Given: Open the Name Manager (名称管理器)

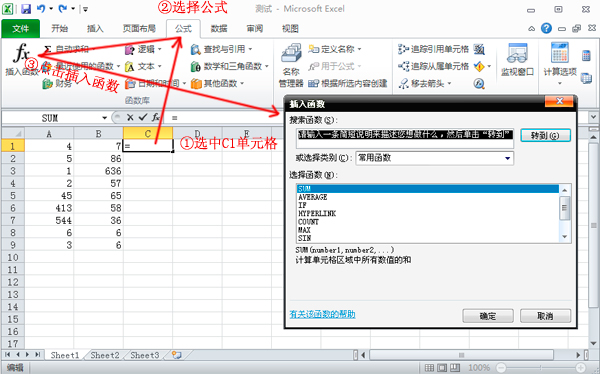Looking at the screenshot, I should click(x=291, y=65).
